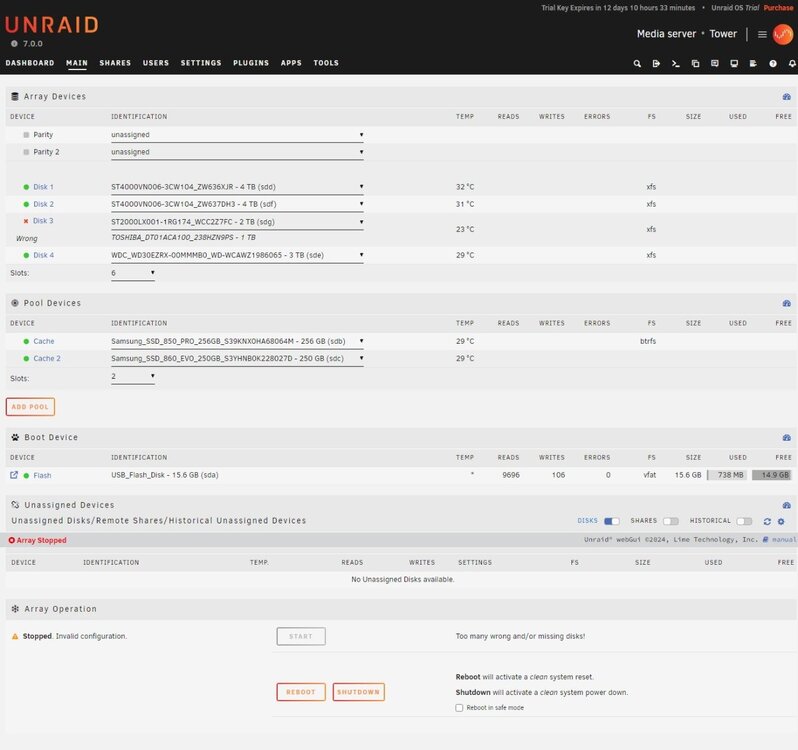Click the Pool Devices section icon

pyautogui.click(x=15, y=303)
